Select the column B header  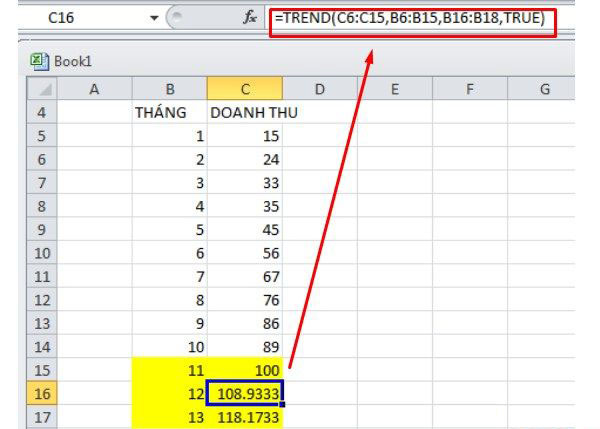pyautogui.click(x=169, y=89)
